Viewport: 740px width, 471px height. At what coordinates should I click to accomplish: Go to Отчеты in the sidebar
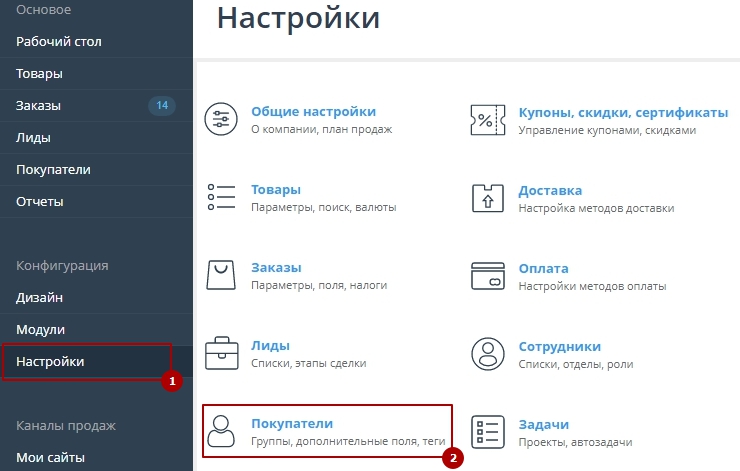click(x=40, y=201)
